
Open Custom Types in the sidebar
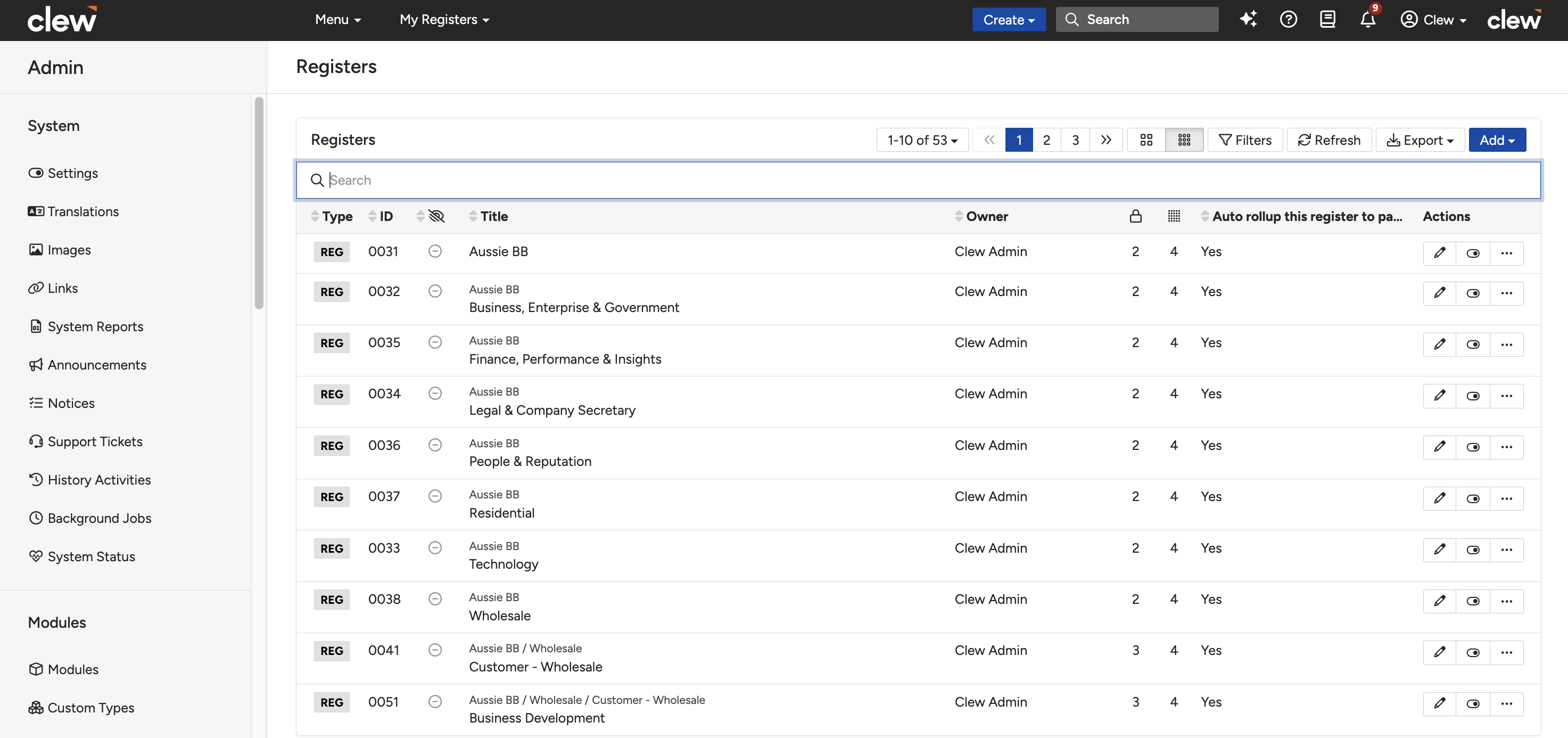[81, 708]
